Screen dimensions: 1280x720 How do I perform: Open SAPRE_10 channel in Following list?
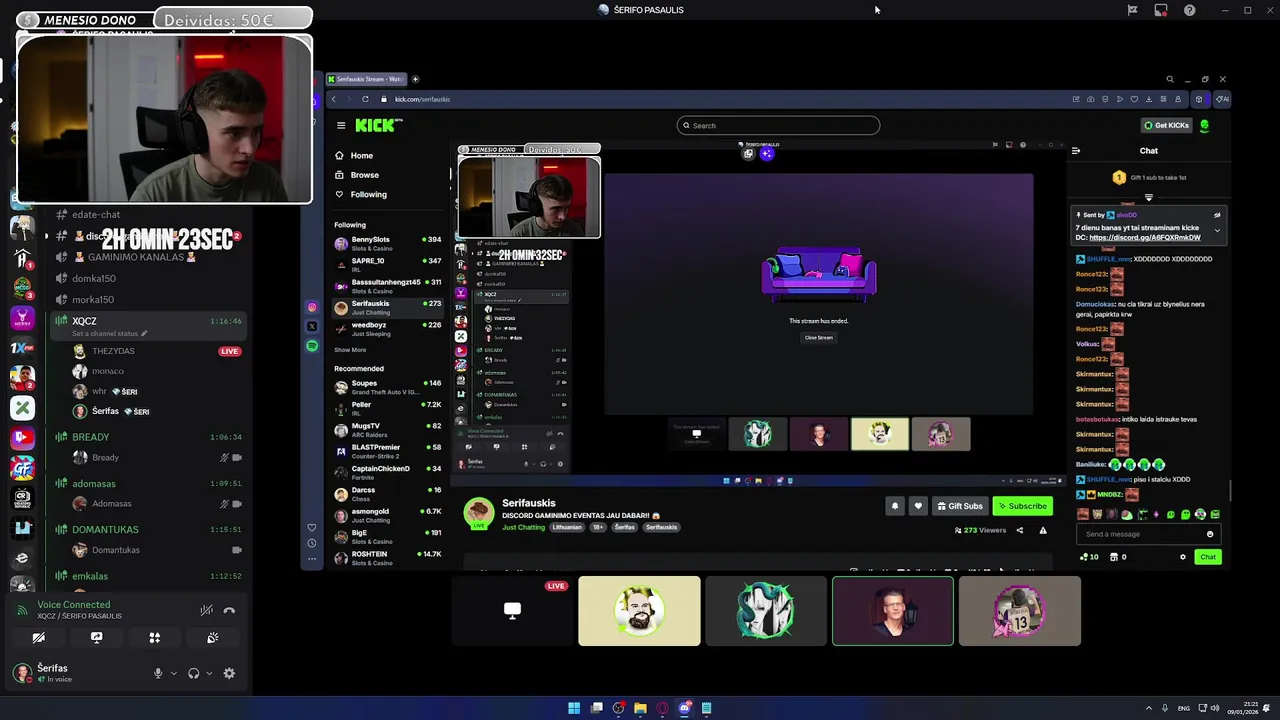tap(388, 264)
